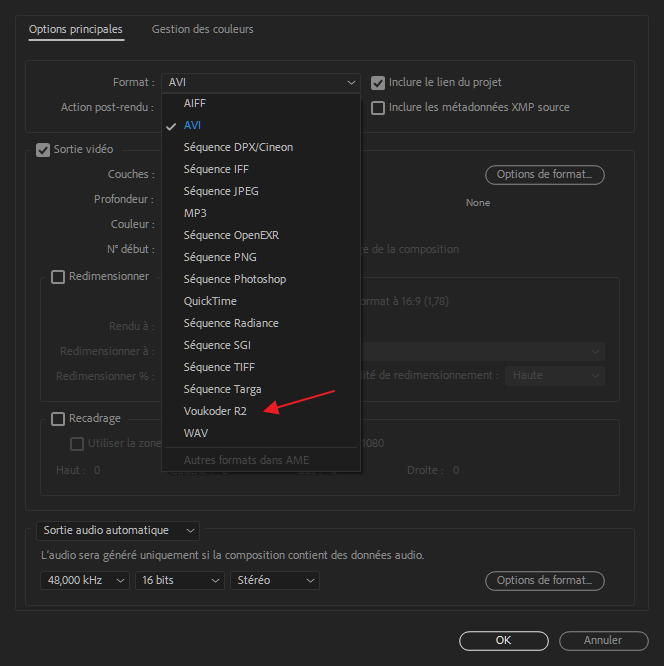This screenshot has height=666, width=664.
Task: Toggle Inclure le lien du projet checkbox
Action: click(379, 82)
